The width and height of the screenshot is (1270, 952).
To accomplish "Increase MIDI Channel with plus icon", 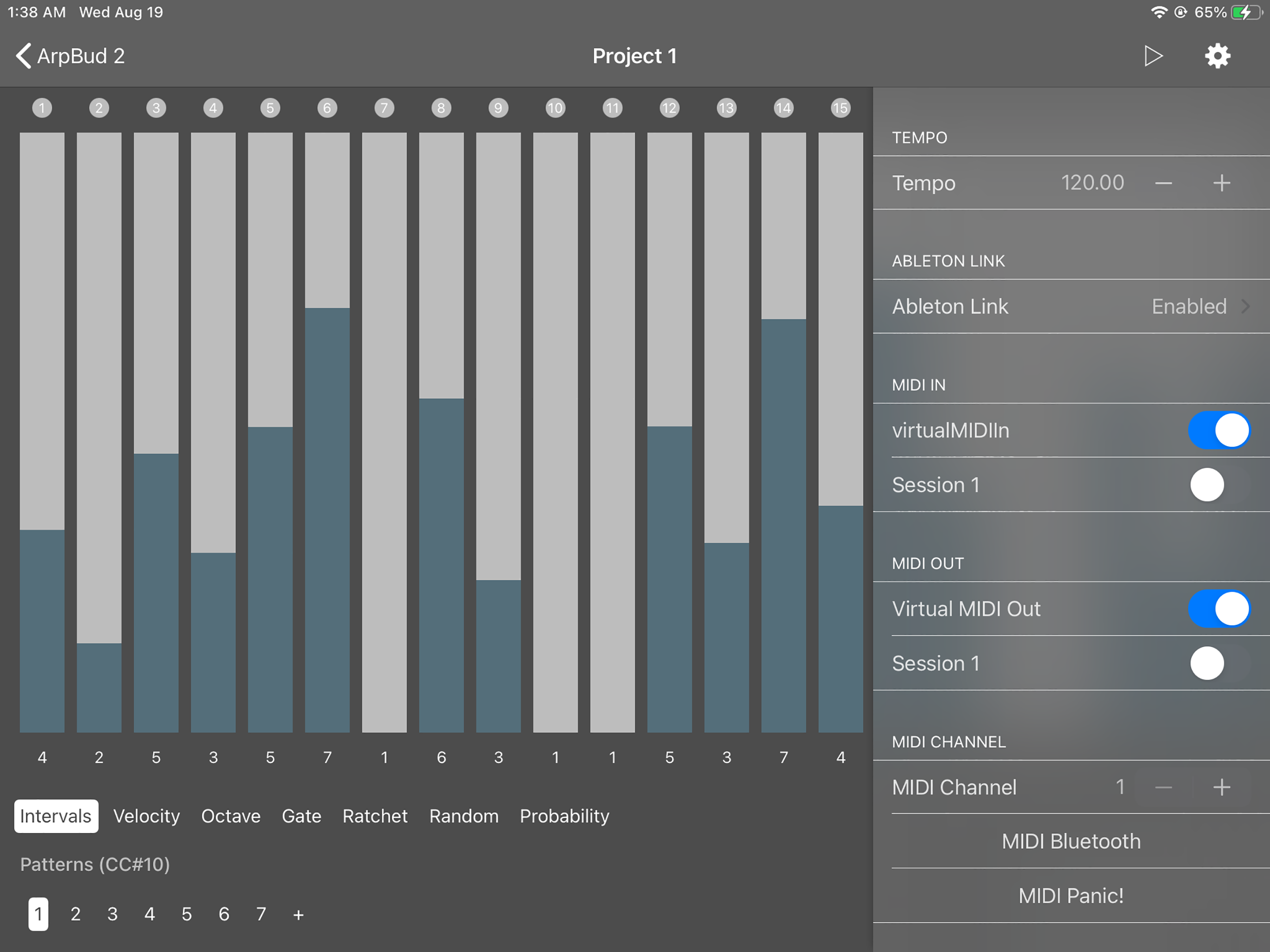I will pyautogui.click(x=1221, y=787).
